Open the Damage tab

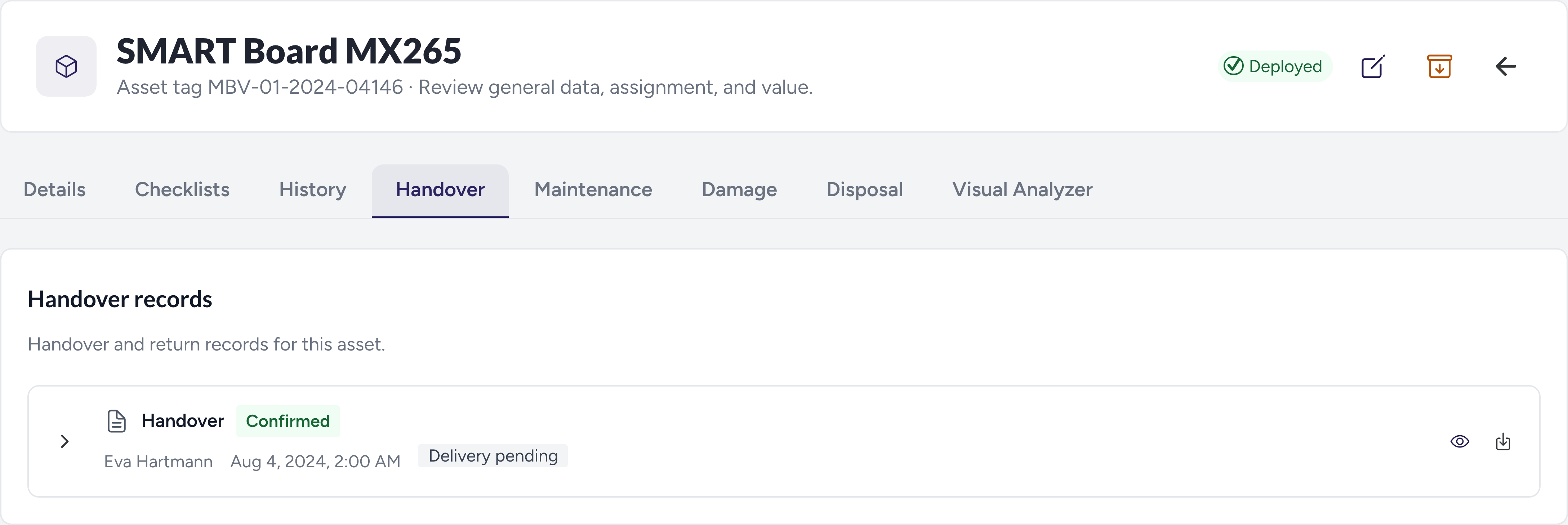[x=739, y=190]
